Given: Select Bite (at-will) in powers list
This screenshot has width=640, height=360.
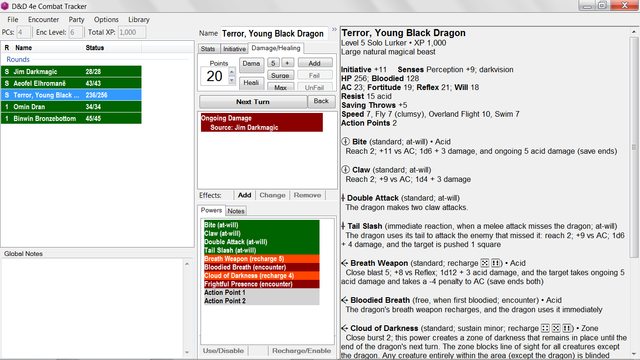Looking at the screenshot, I should [262, 225].
